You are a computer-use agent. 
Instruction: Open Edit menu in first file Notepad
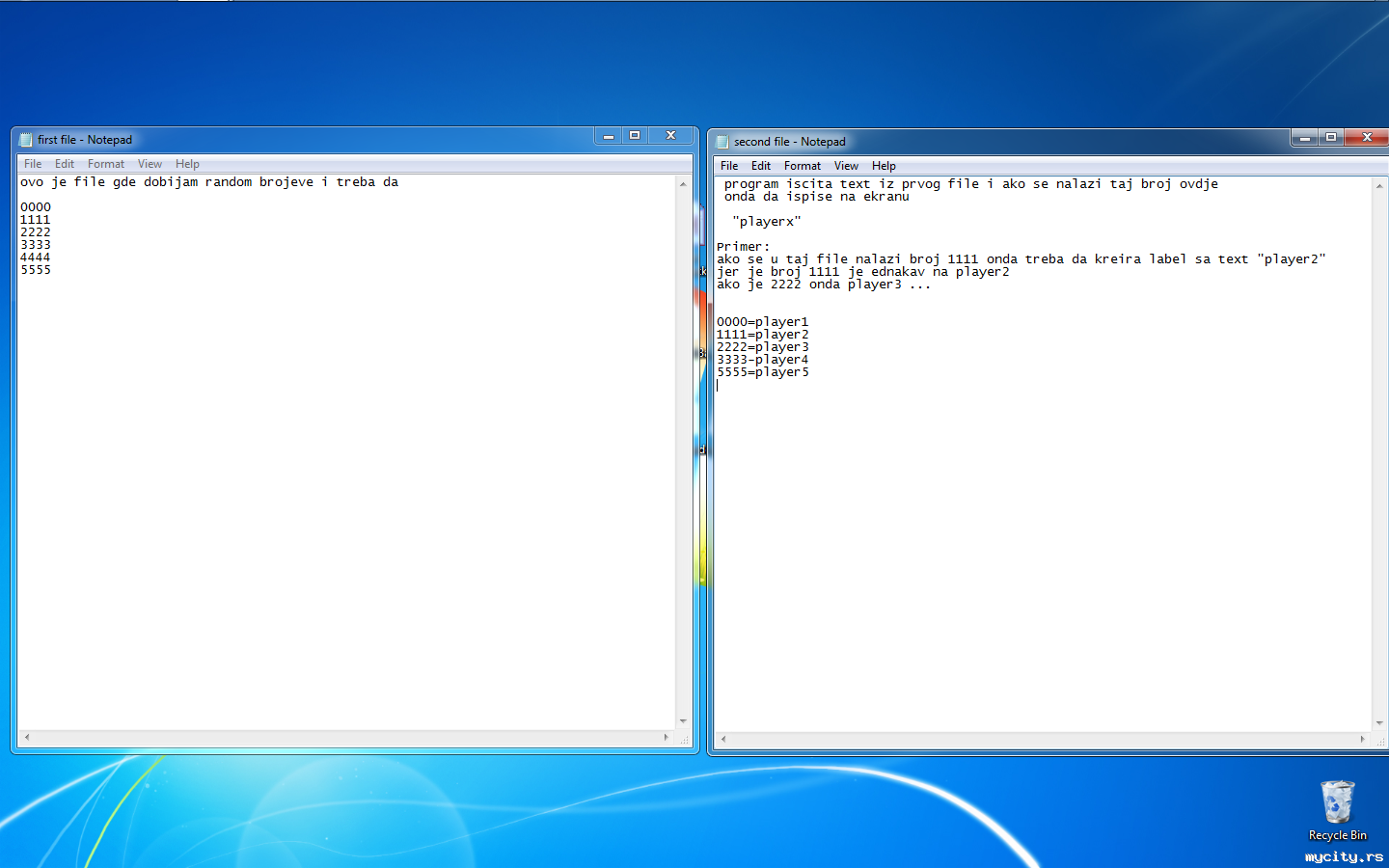tap(65, 164)
